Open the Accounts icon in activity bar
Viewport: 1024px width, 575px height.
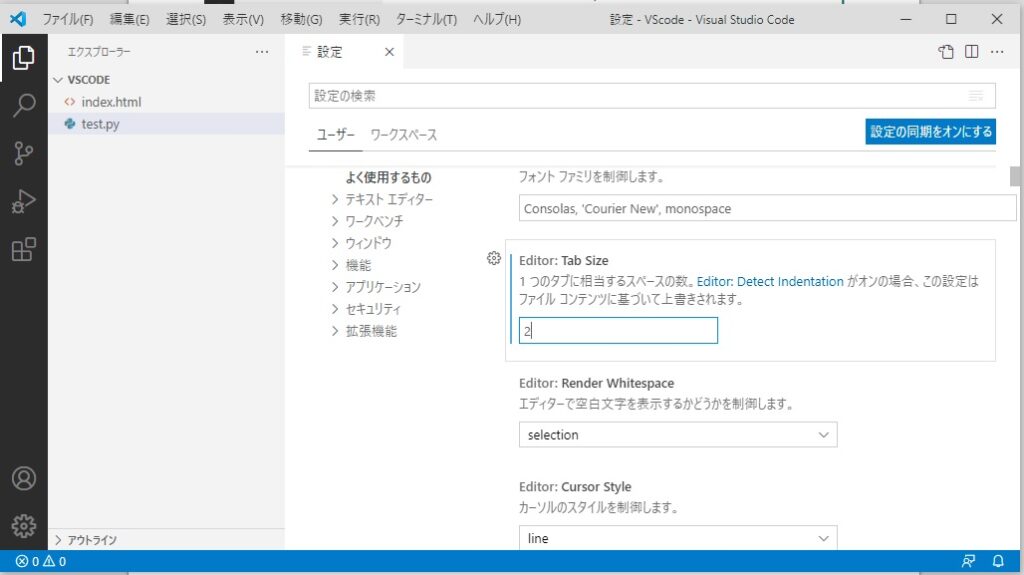tap(24, 478)
